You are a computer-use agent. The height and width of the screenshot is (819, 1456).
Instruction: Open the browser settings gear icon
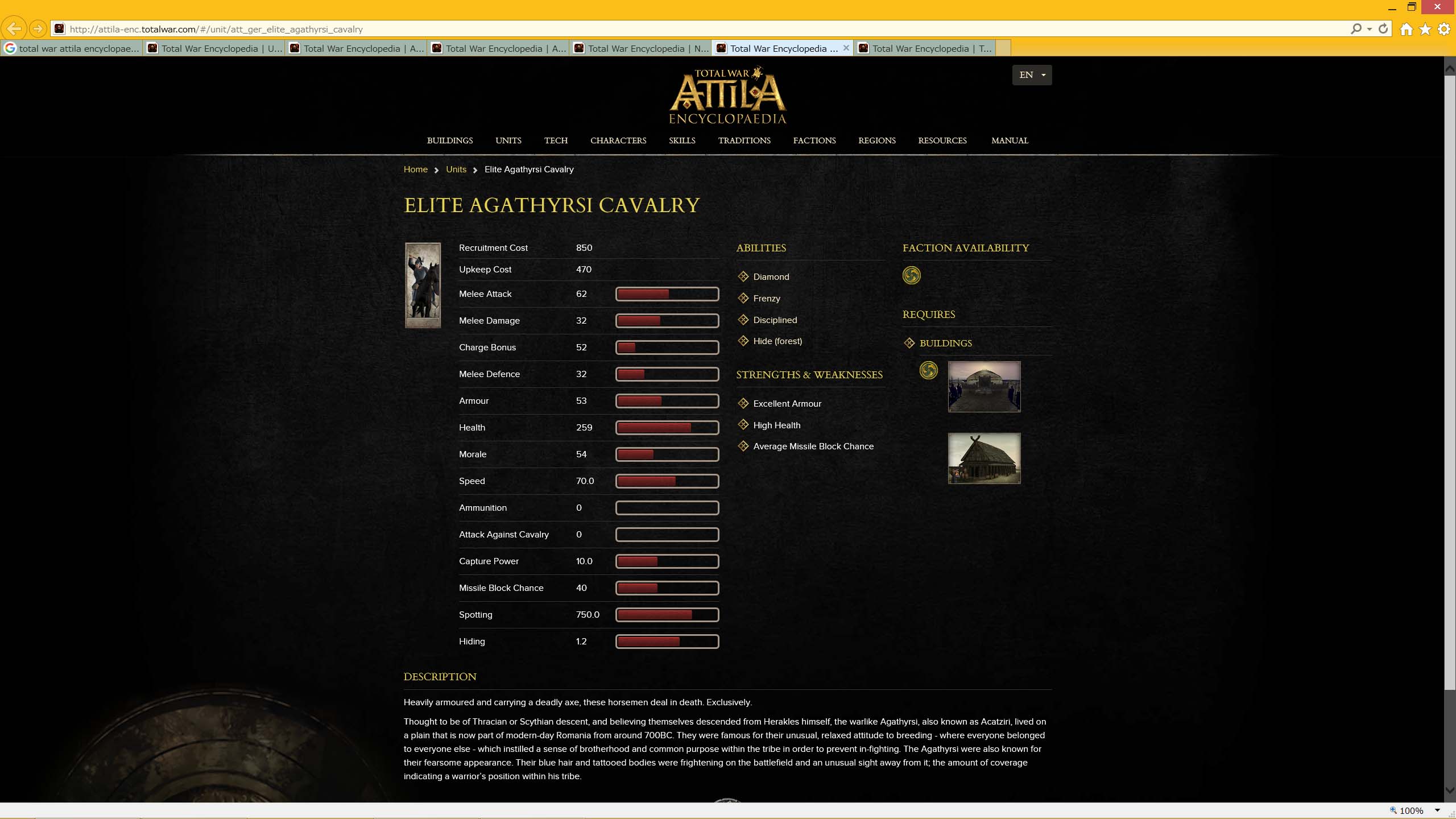(1444, 29)
